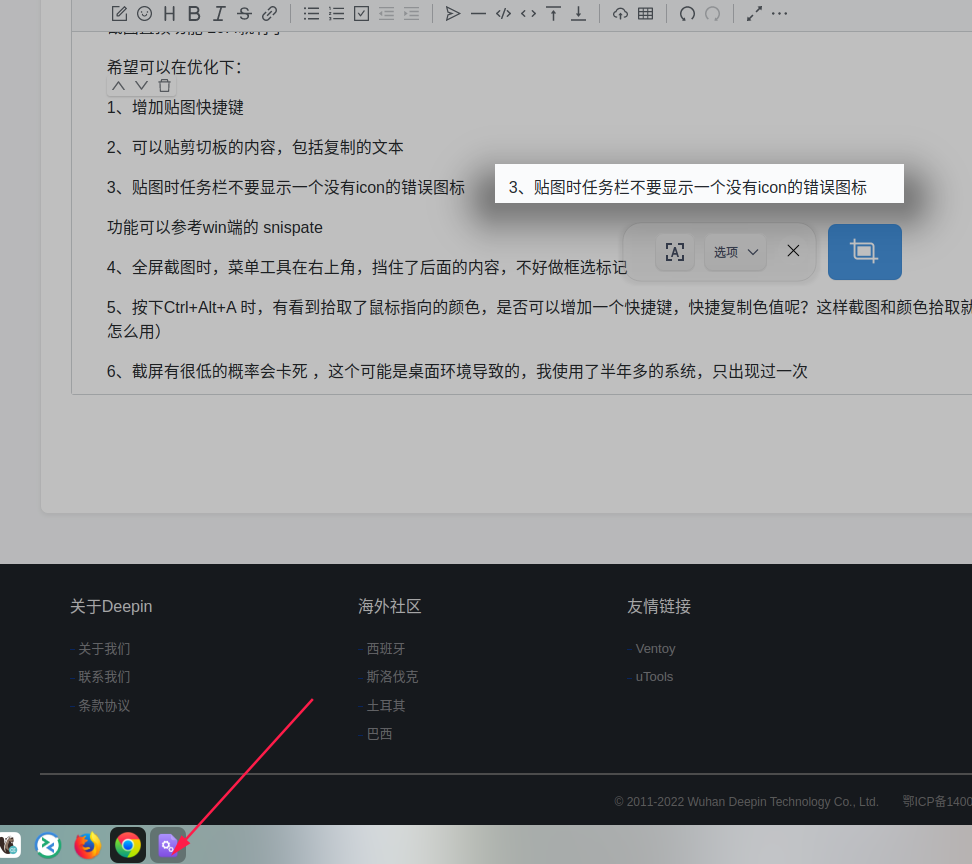Insert a task checklist
This screenshot has height=864, width=972.
pyautogui.click(x=361, y=13)
